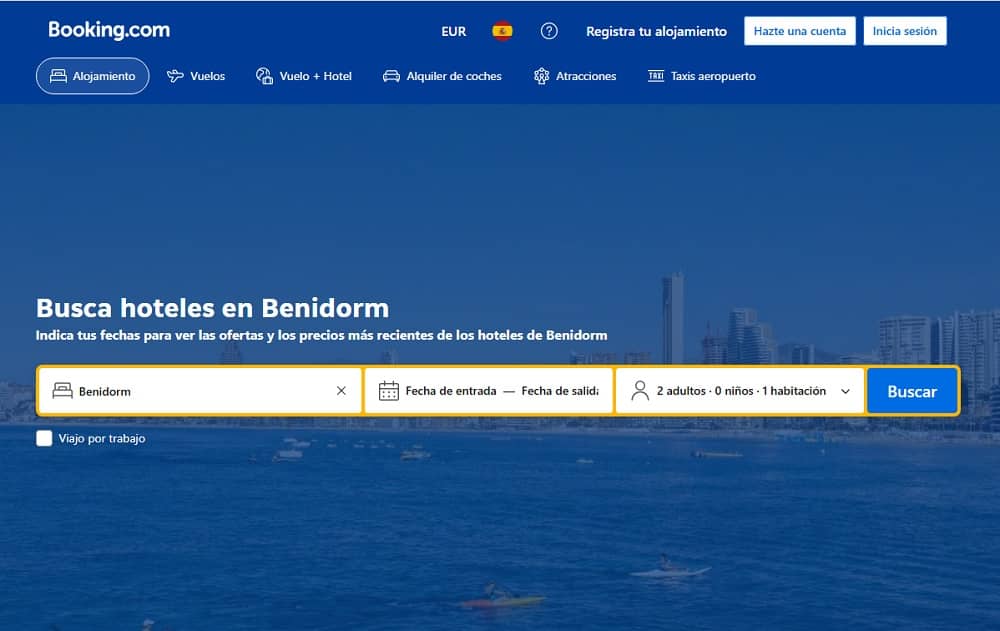The width and height of the screenshot is (1000, 631).
Task: Click Registra tu alojamiento link
Action: click(656, 31)
